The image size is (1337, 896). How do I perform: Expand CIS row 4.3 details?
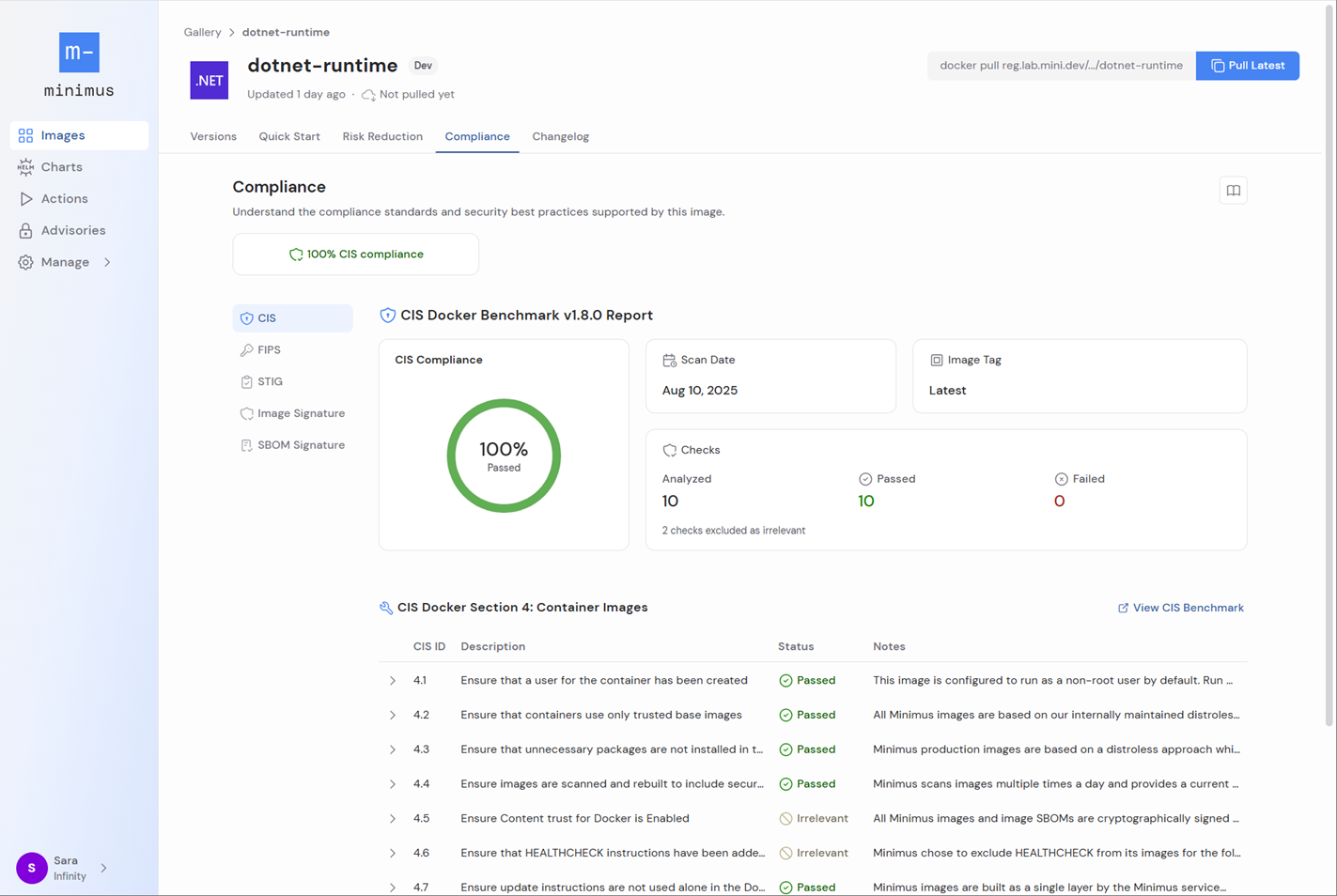coord(393,749)
